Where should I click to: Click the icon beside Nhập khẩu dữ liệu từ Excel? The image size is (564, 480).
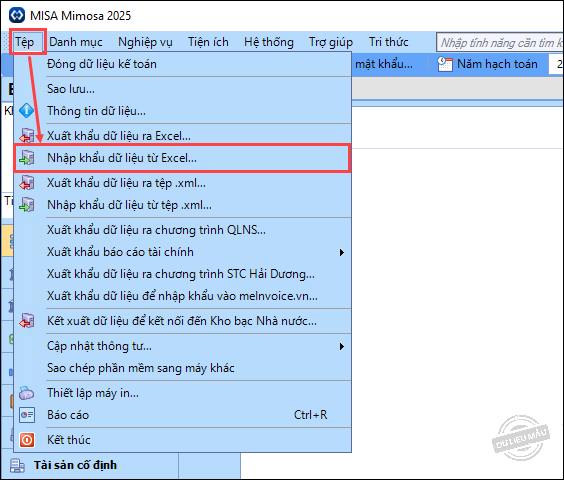click(x=27, y=158)
